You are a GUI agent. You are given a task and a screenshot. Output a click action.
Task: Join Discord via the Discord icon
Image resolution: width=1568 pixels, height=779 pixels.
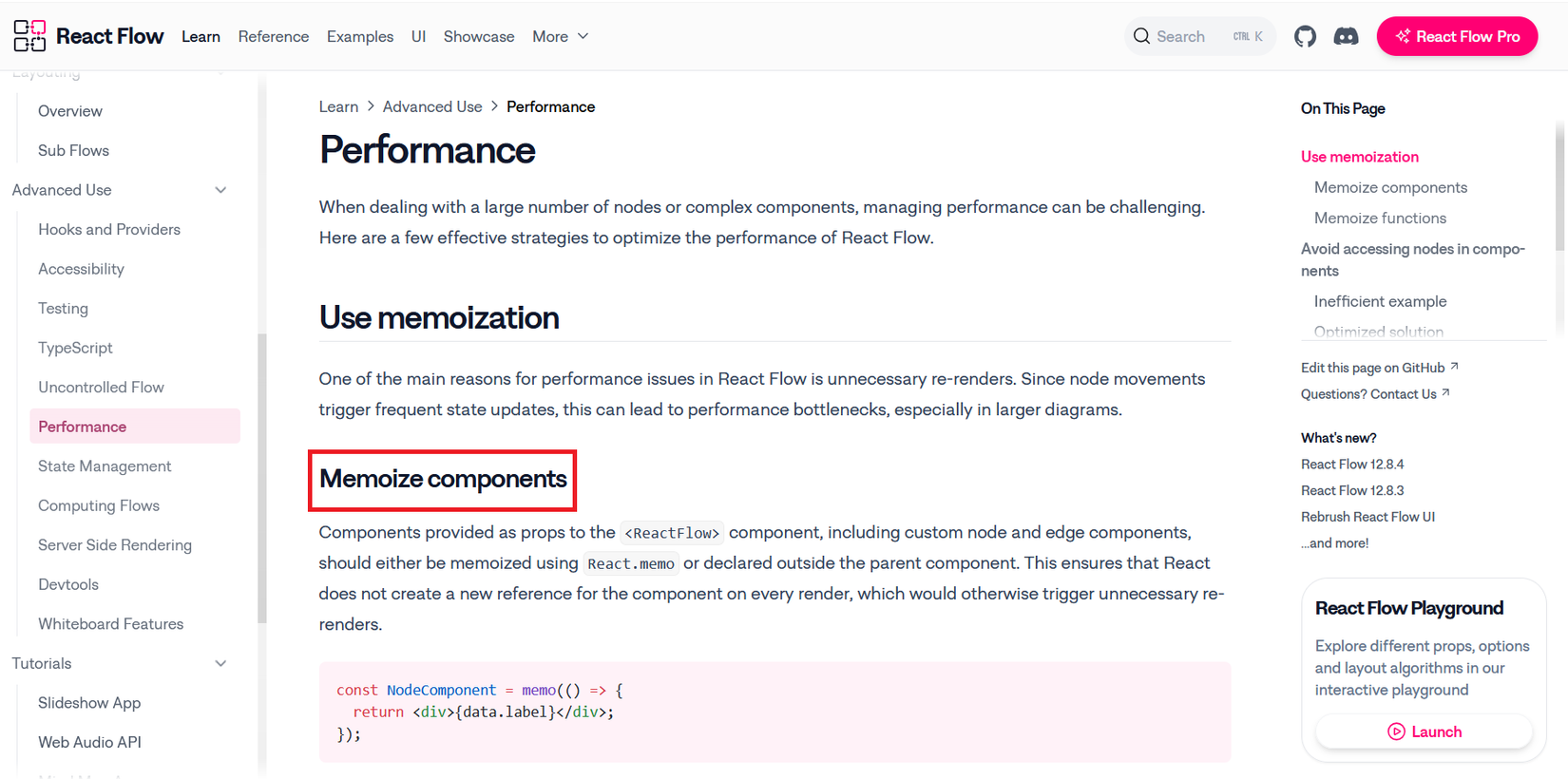(x=1346, y=36)
